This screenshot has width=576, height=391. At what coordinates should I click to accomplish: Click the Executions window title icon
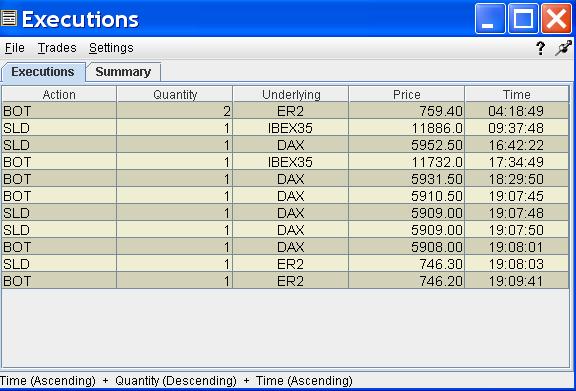(8, 18)
